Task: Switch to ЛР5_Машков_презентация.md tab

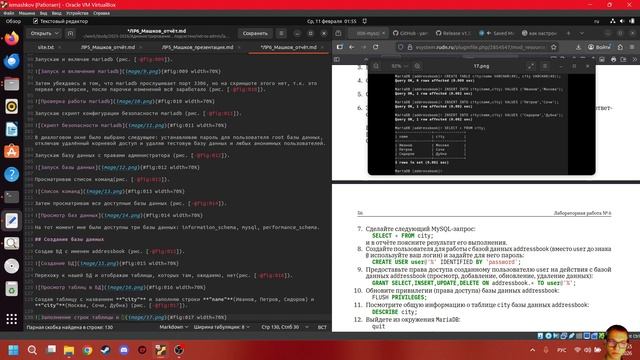Action: pos(198,47)
